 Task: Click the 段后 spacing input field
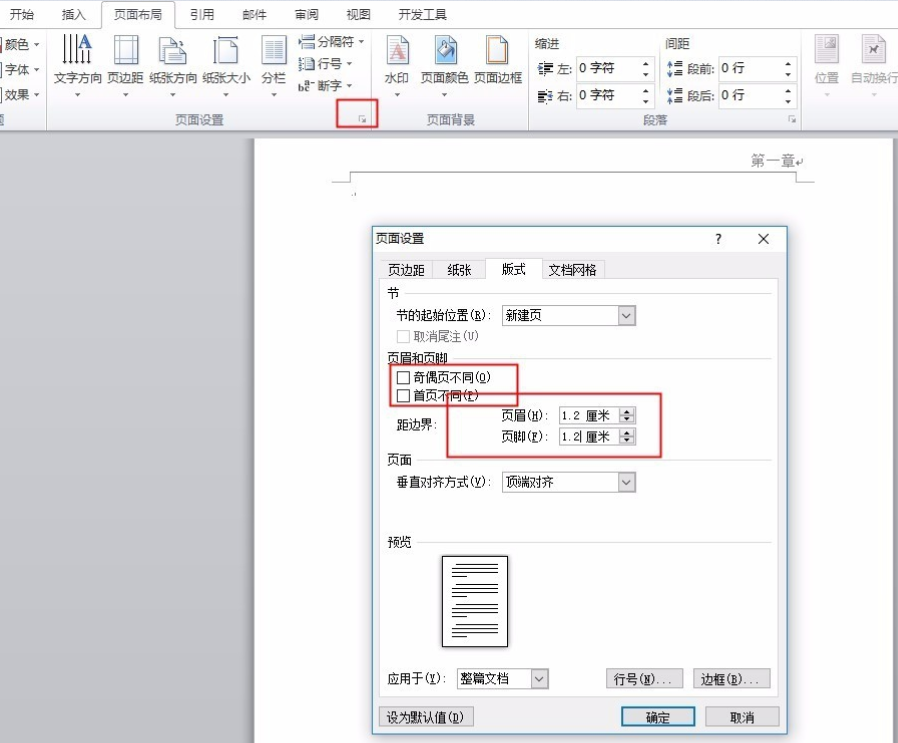[x=750, y=95]
